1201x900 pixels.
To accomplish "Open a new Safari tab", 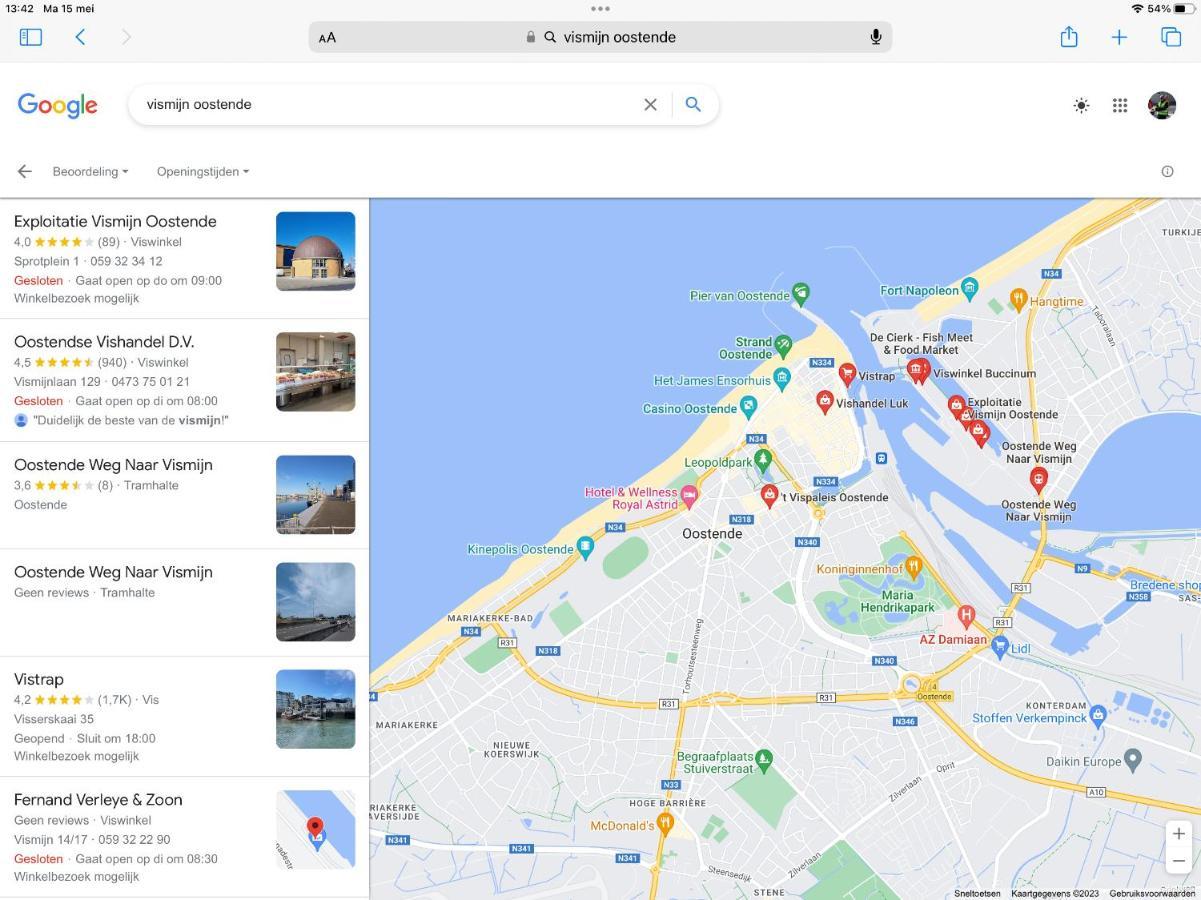I will coord(1119,37).
